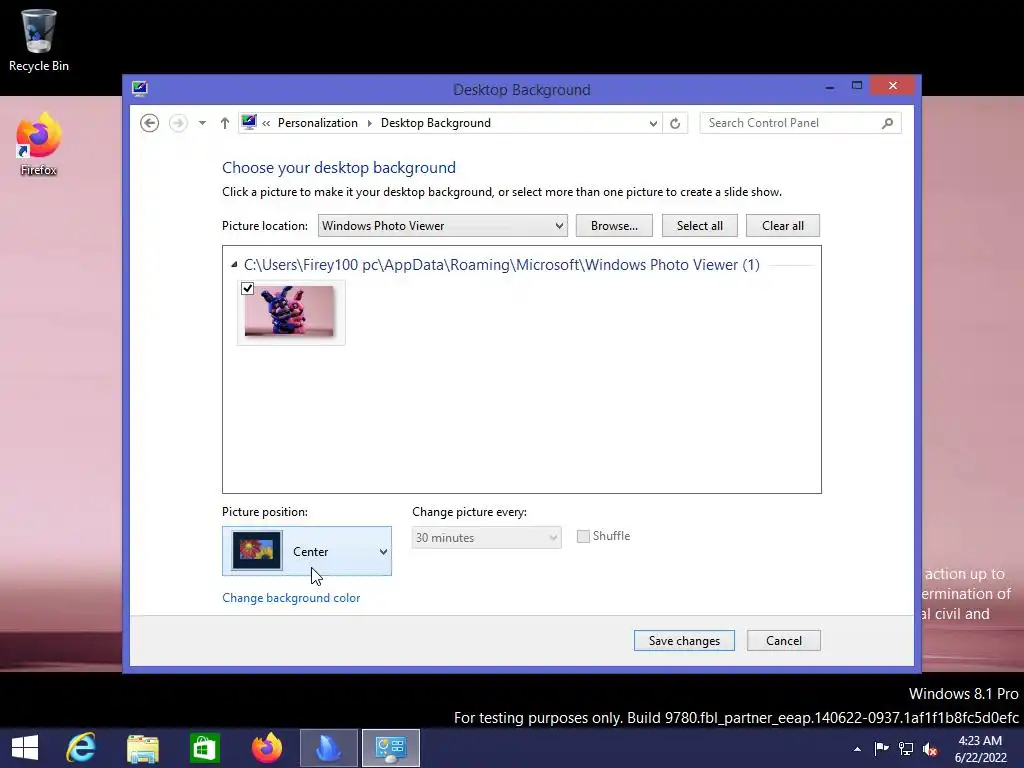Click the Cancel button
Screen dimensions: 1024x768
pos(784,641)
